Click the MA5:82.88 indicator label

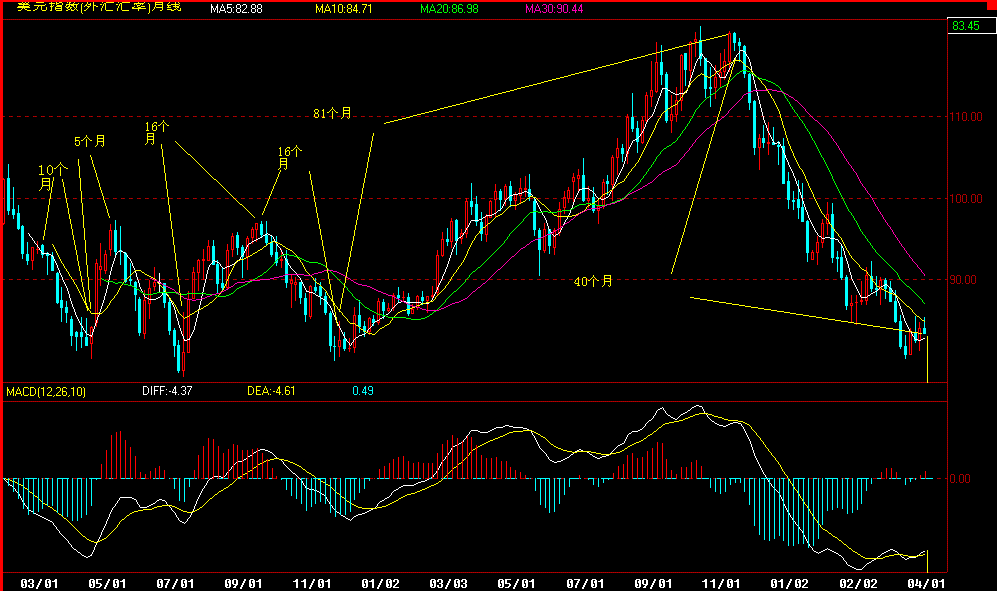[x=236, y=9]
